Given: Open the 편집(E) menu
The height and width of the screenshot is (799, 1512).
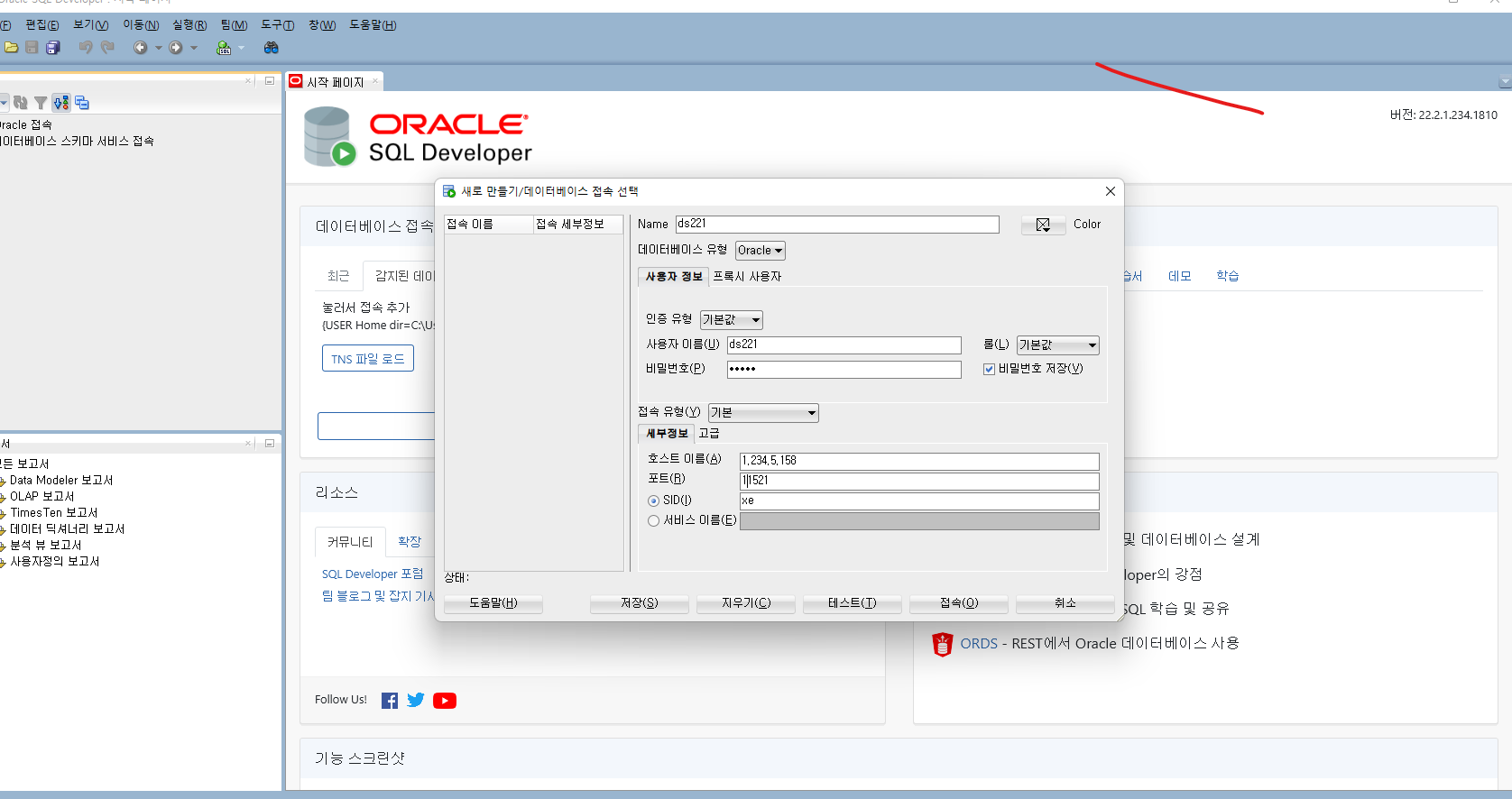Looking at the screenshot, I should [x=42, y=25].
